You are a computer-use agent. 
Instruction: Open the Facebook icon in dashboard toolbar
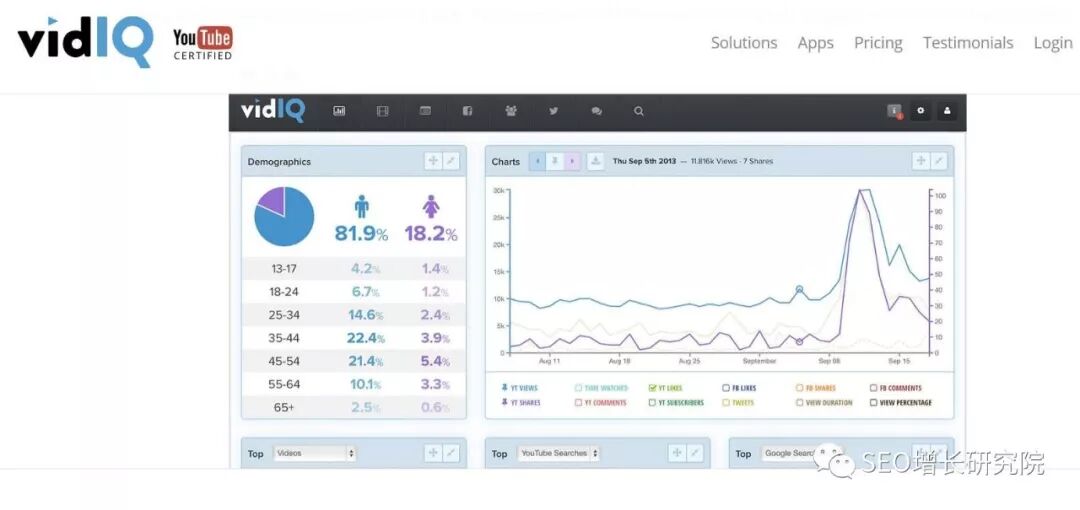point(468,111)
